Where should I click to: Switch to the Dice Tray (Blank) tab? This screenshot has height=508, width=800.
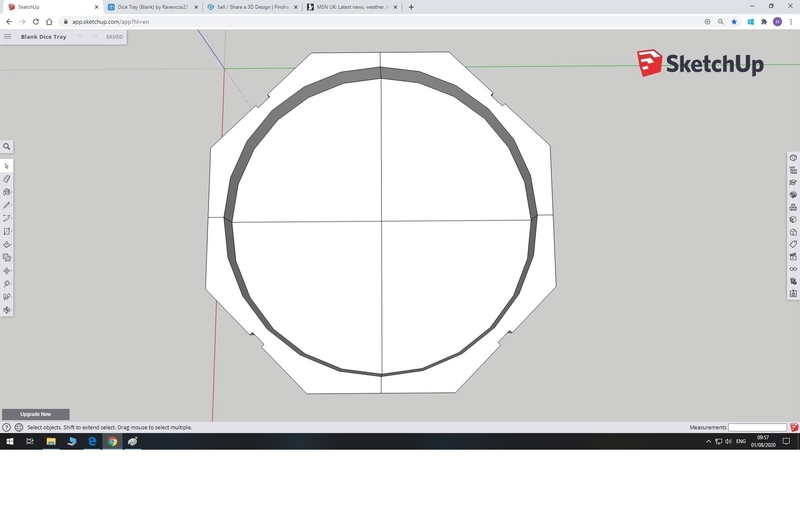(153, 7)
